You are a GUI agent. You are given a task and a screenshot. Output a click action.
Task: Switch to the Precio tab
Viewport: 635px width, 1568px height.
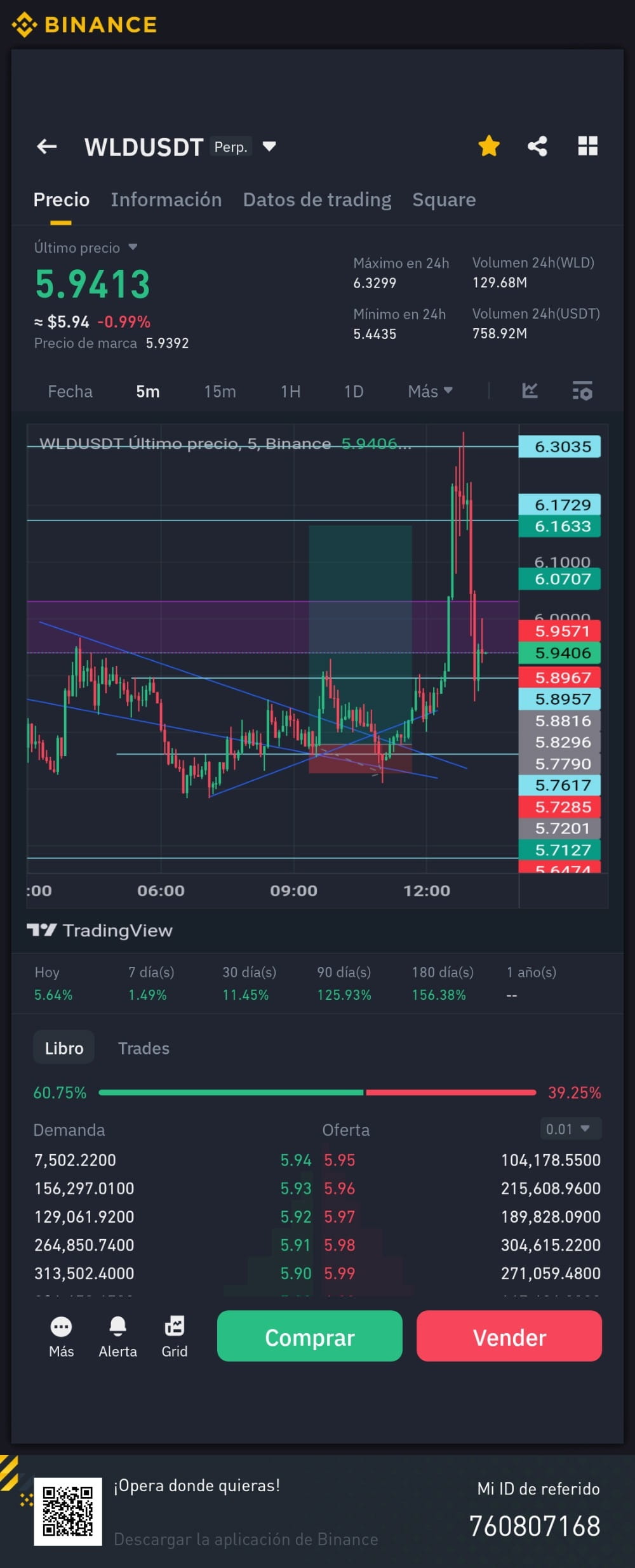tap(61, 199)
